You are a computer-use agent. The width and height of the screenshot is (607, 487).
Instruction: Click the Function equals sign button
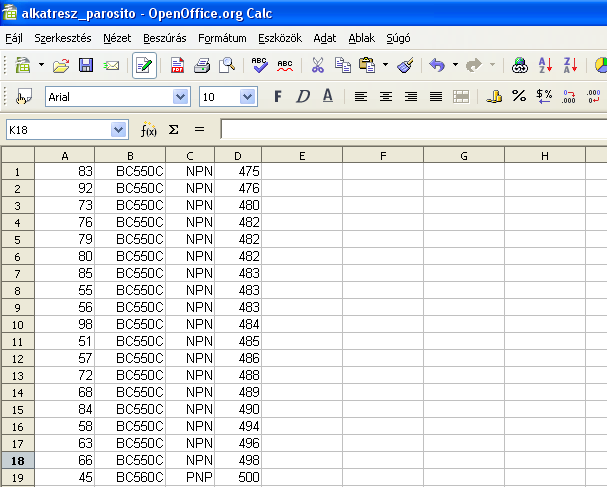click(199, 129)
